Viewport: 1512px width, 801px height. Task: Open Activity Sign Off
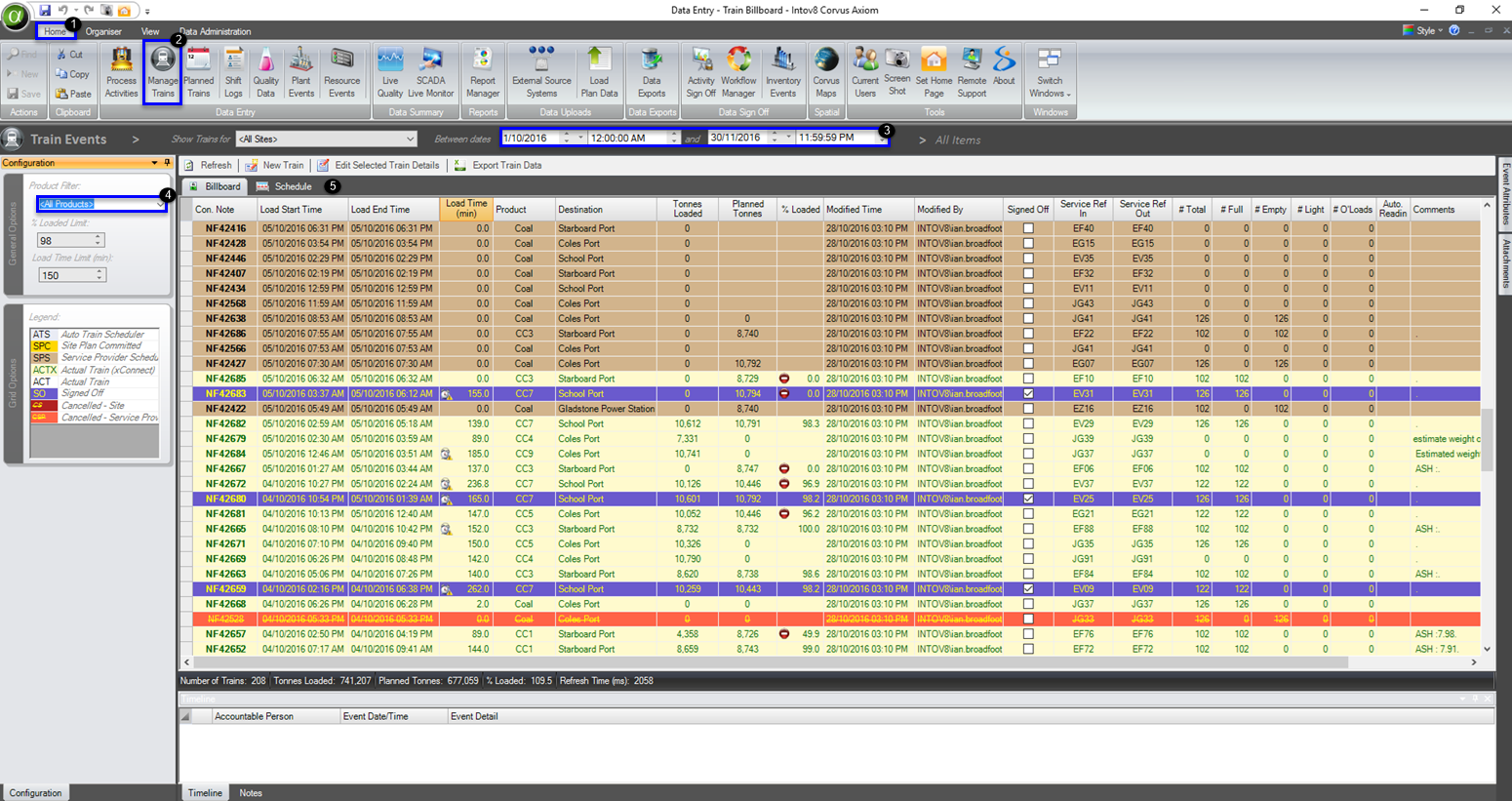(x=700, y=72)
